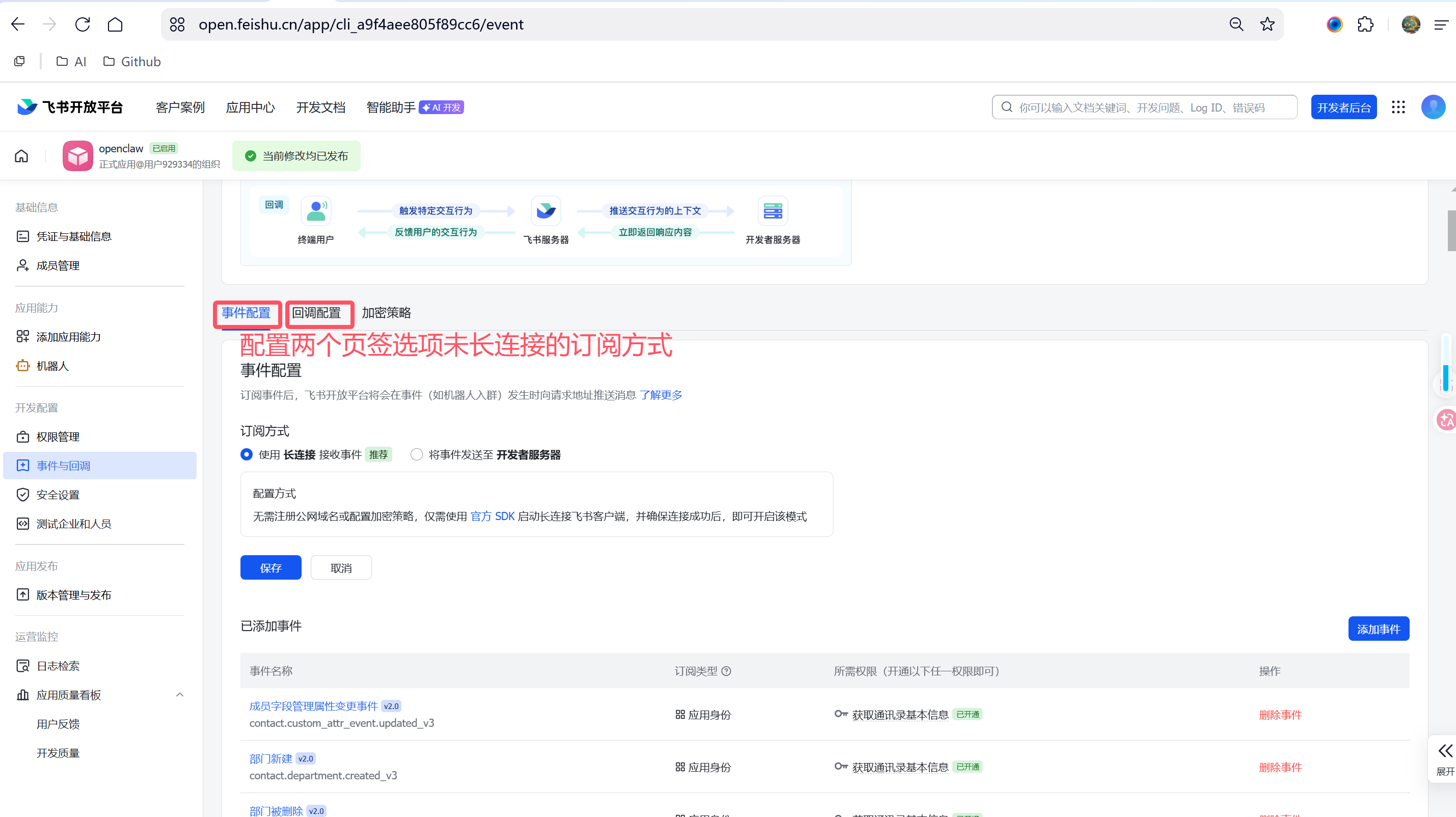Open the AI bookmarks folder
This screenshot has height=817, width=1456.
tap(71, 62)
